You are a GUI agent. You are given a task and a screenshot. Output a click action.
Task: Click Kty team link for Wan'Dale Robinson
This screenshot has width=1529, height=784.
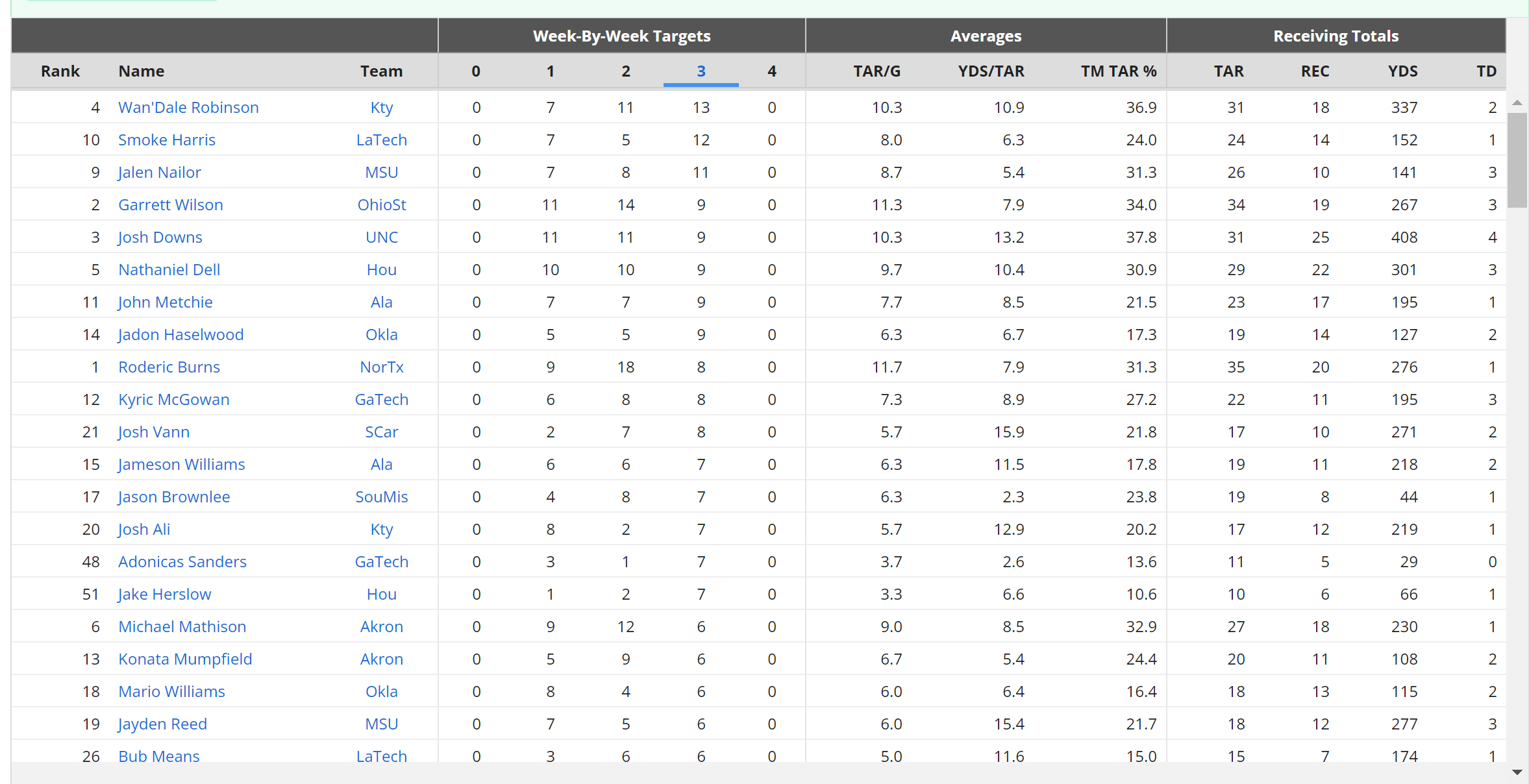(x=382, y=107)
